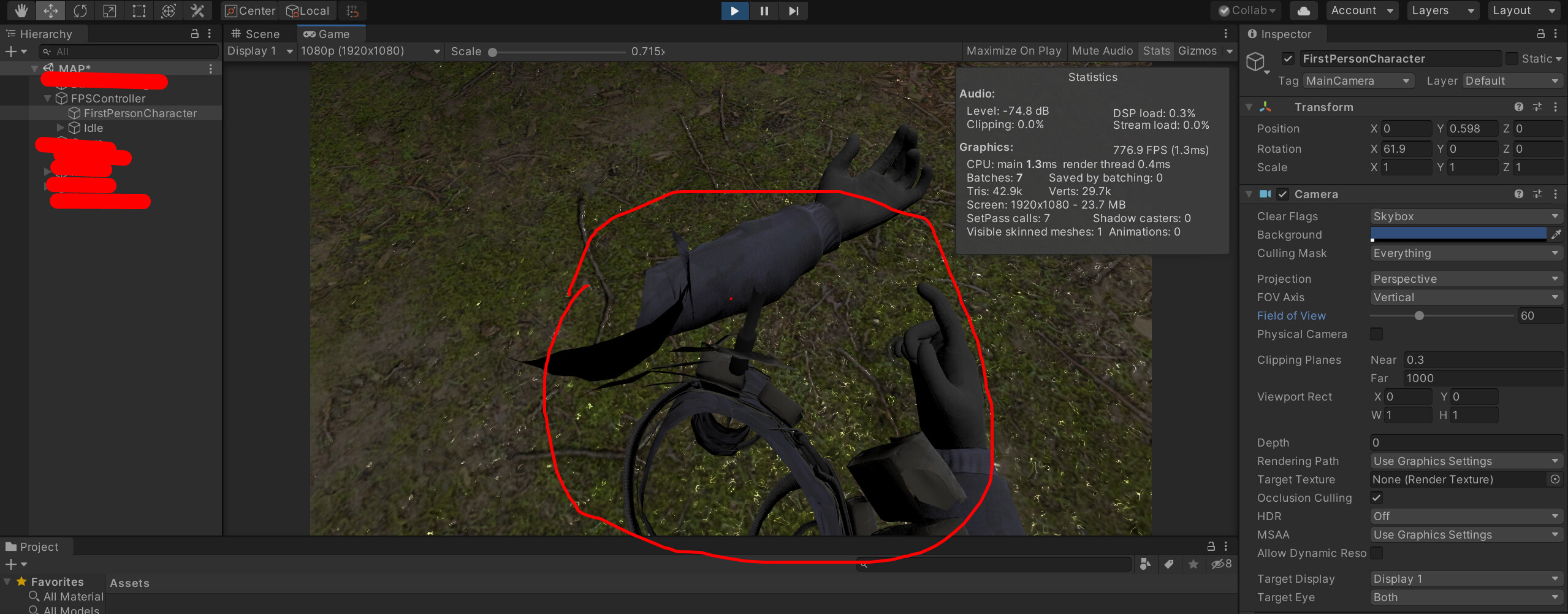
Task: Open the Clear Flags dropdown
Action: 1465,216
